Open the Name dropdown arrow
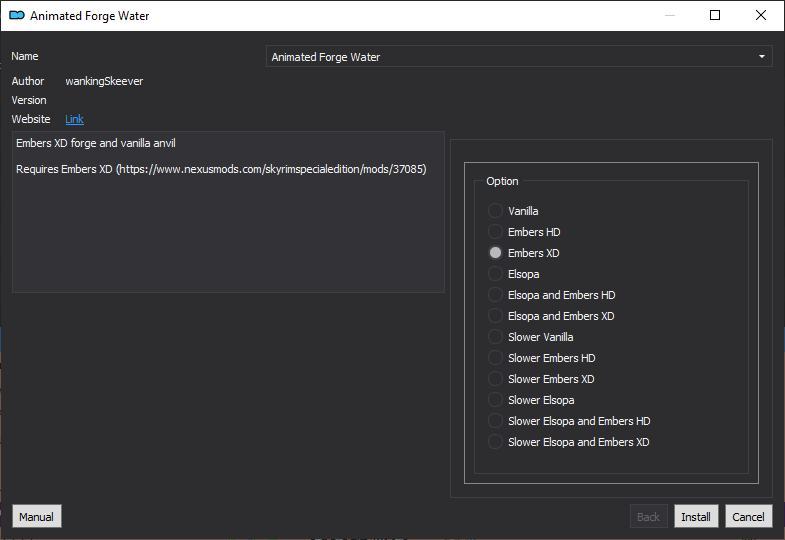The image size is (785, 540). tap(761, 57)
